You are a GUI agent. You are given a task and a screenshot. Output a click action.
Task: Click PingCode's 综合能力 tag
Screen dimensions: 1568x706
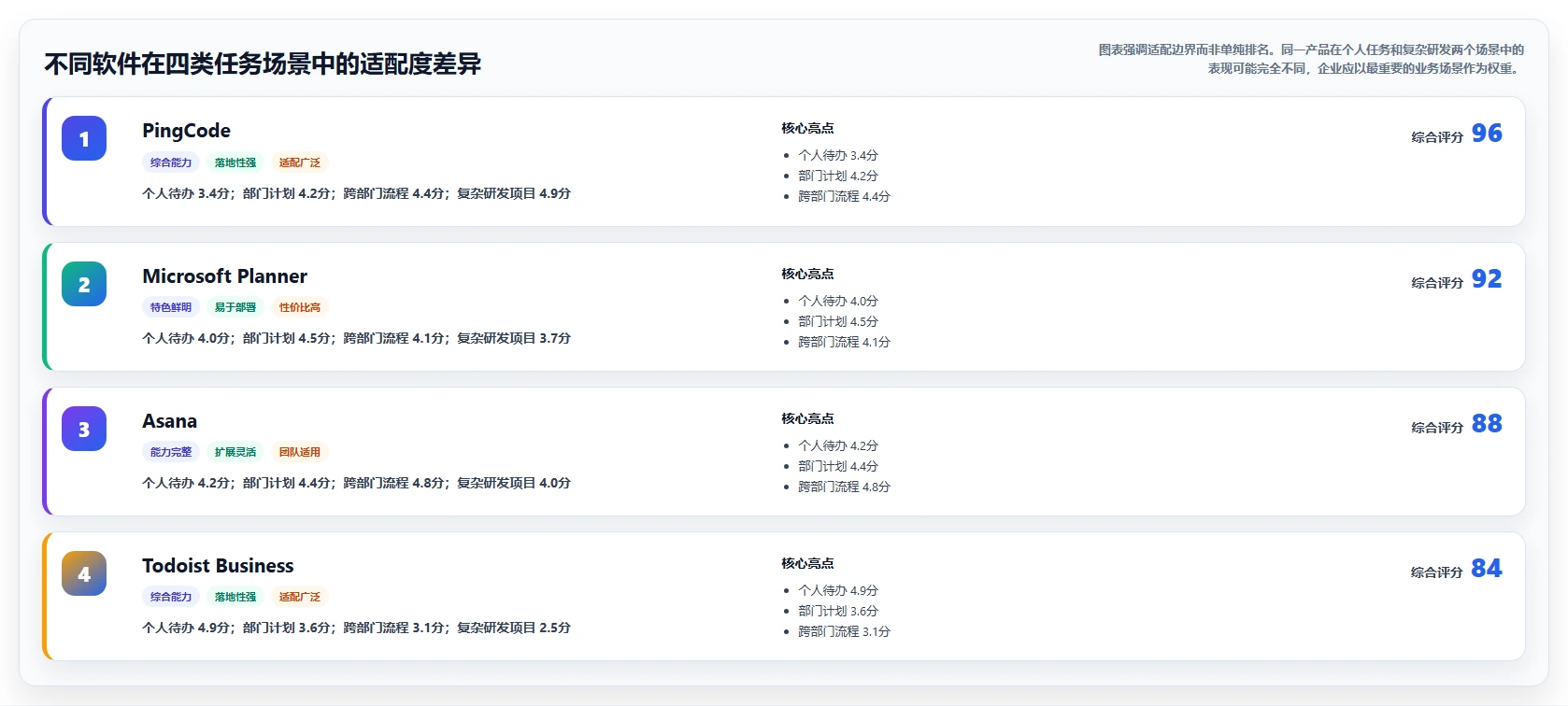[x=171, y=162]
